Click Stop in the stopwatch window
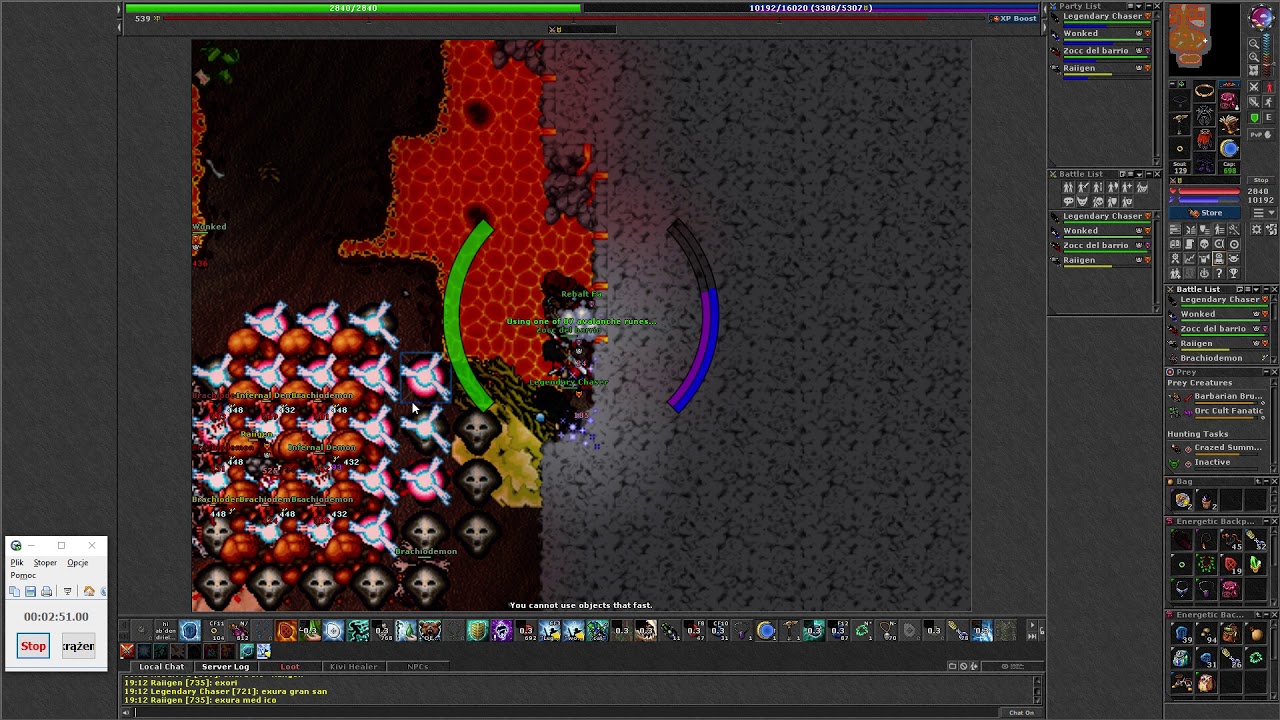The height and width of the screenshot is (720, 1280). (x=33, y=646)
